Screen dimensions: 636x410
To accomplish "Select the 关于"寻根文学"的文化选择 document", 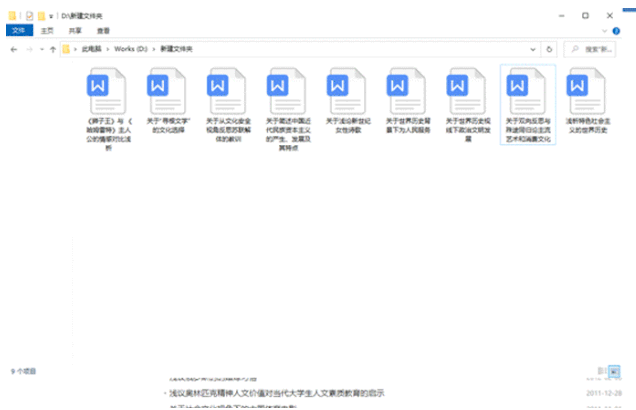I will 168,100.
